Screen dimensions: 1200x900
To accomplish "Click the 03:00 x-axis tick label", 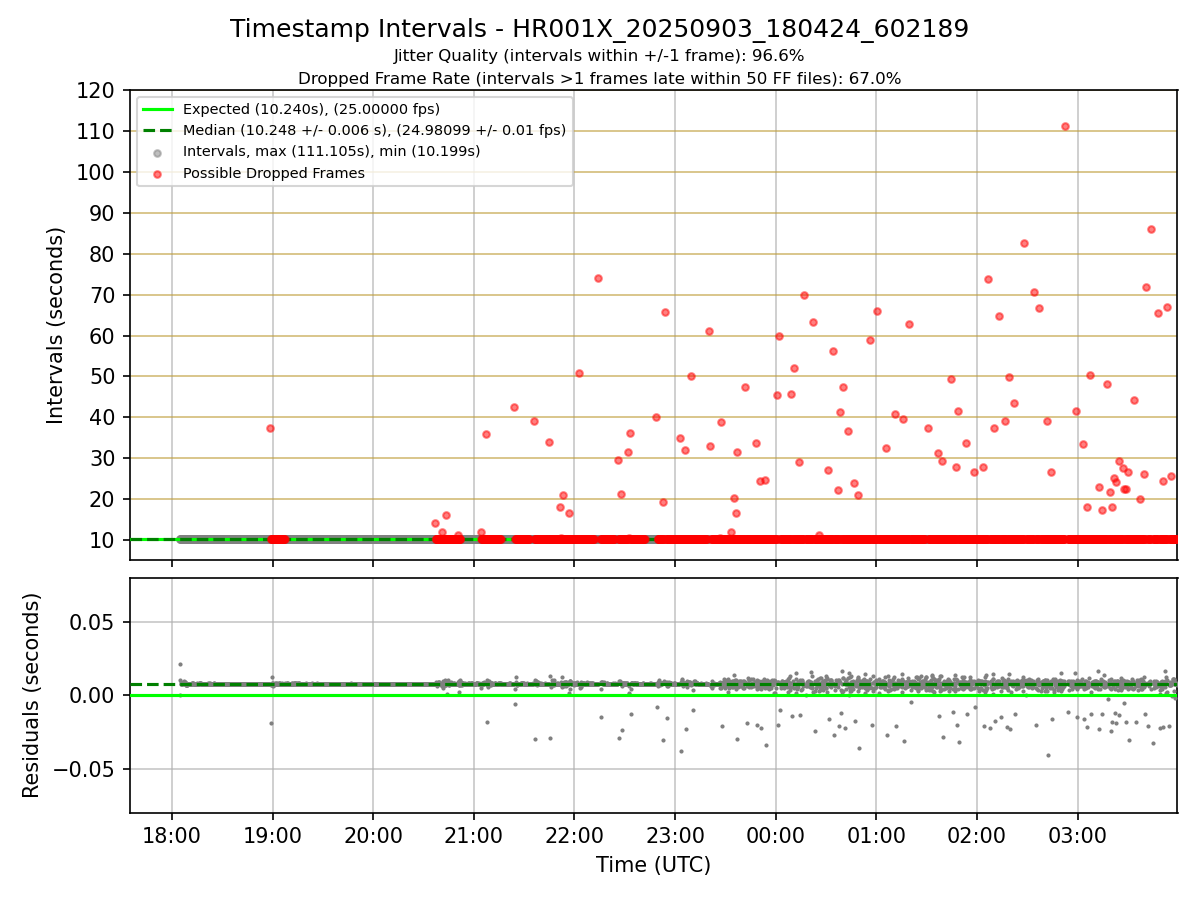I will (1077, 836).
